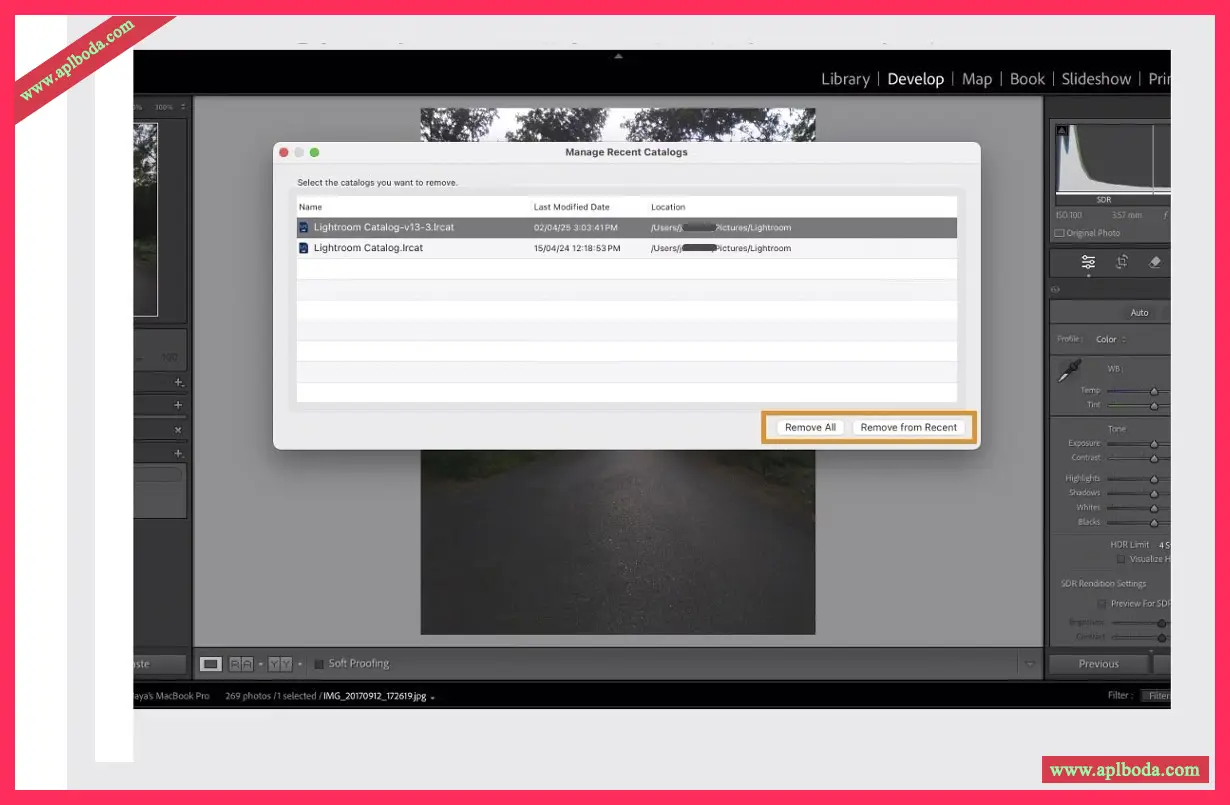1230x805 pixels.
Task: Click the Reference view R|A icon
Action: pos(241,664)
